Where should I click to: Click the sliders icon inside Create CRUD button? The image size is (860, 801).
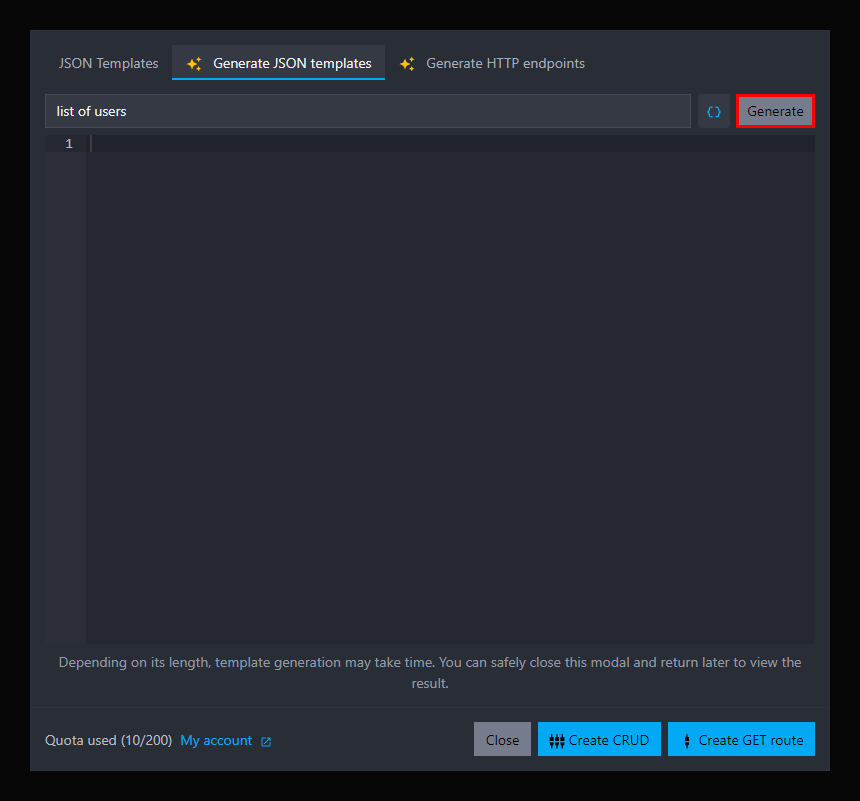557,739
